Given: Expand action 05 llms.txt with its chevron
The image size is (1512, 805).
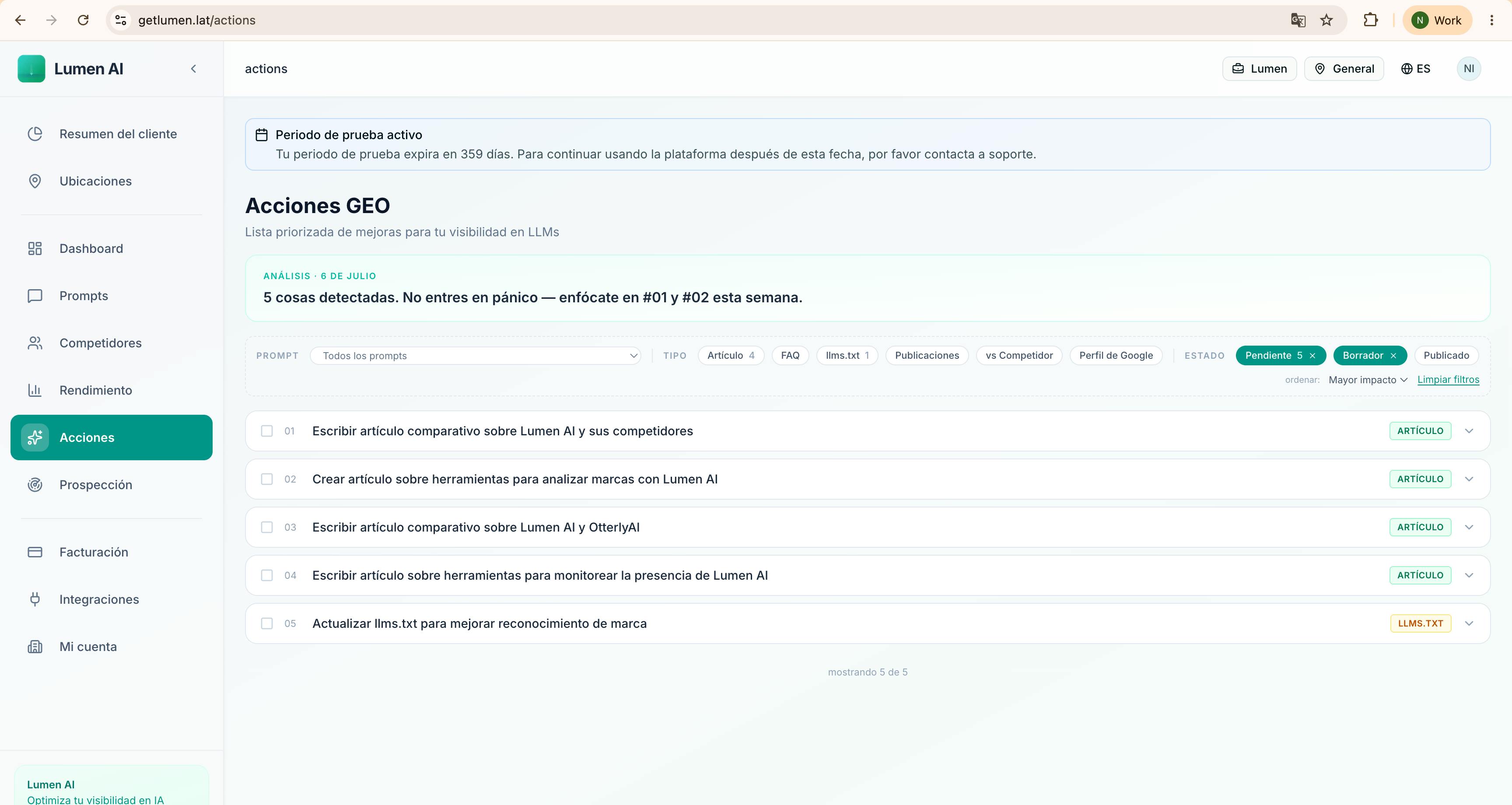Looking at the screenshot, I should (x=1469, y=623).
